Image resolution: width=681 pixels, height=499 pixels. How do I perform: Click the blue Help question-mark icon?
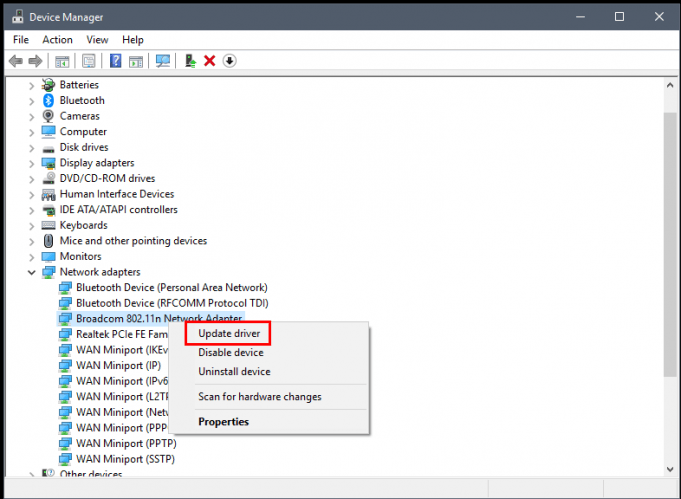click(x=116, y=61)
